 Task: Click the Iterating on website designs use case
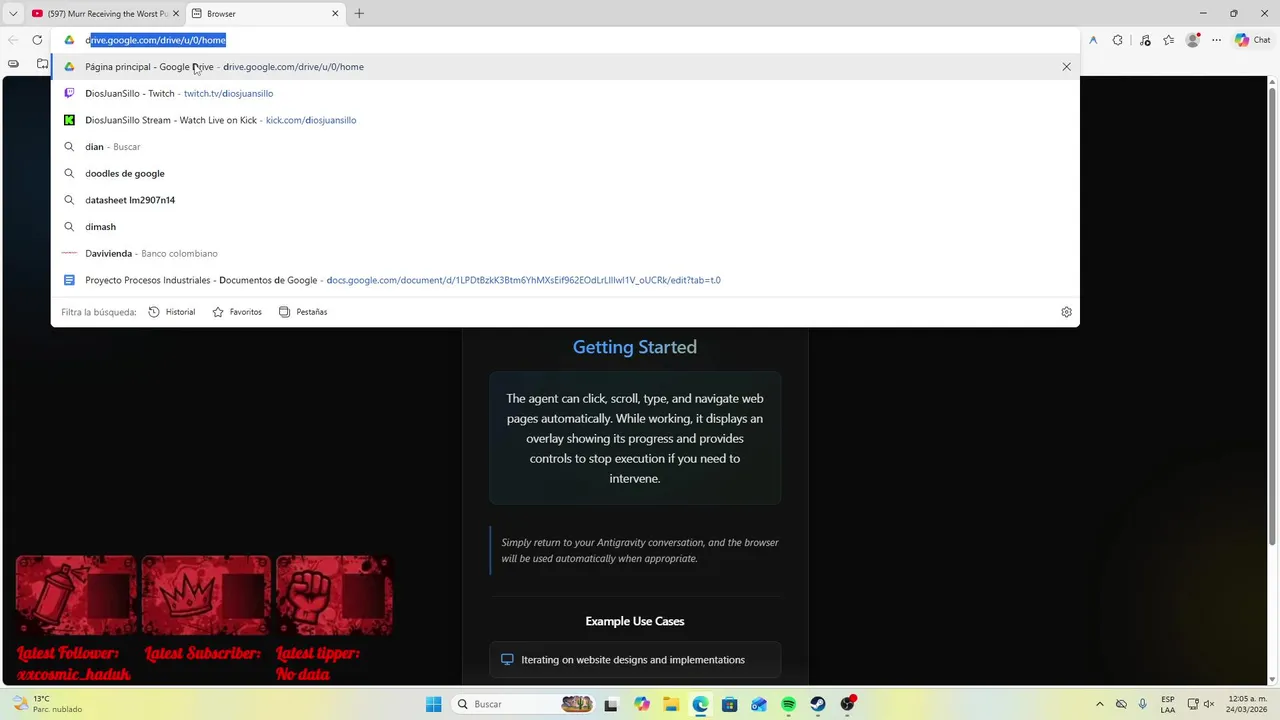[635, 660]
